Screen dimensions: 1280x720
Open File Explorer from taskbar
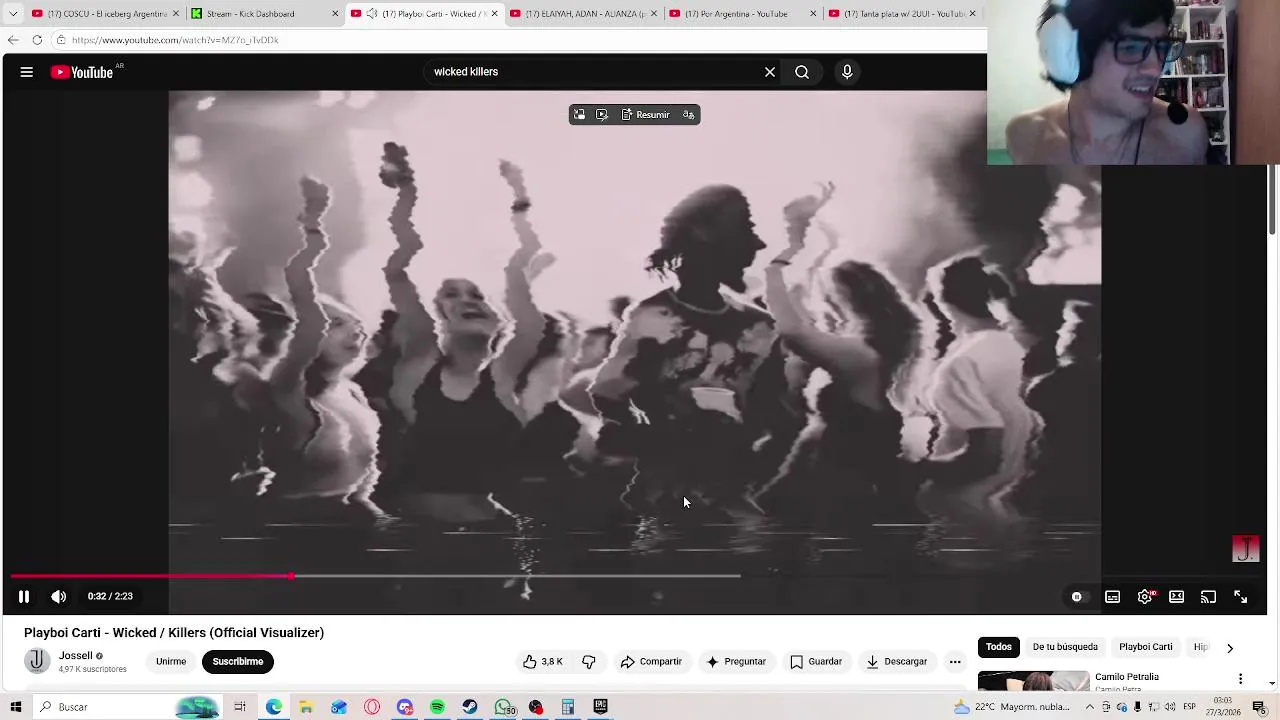(306, 707)
